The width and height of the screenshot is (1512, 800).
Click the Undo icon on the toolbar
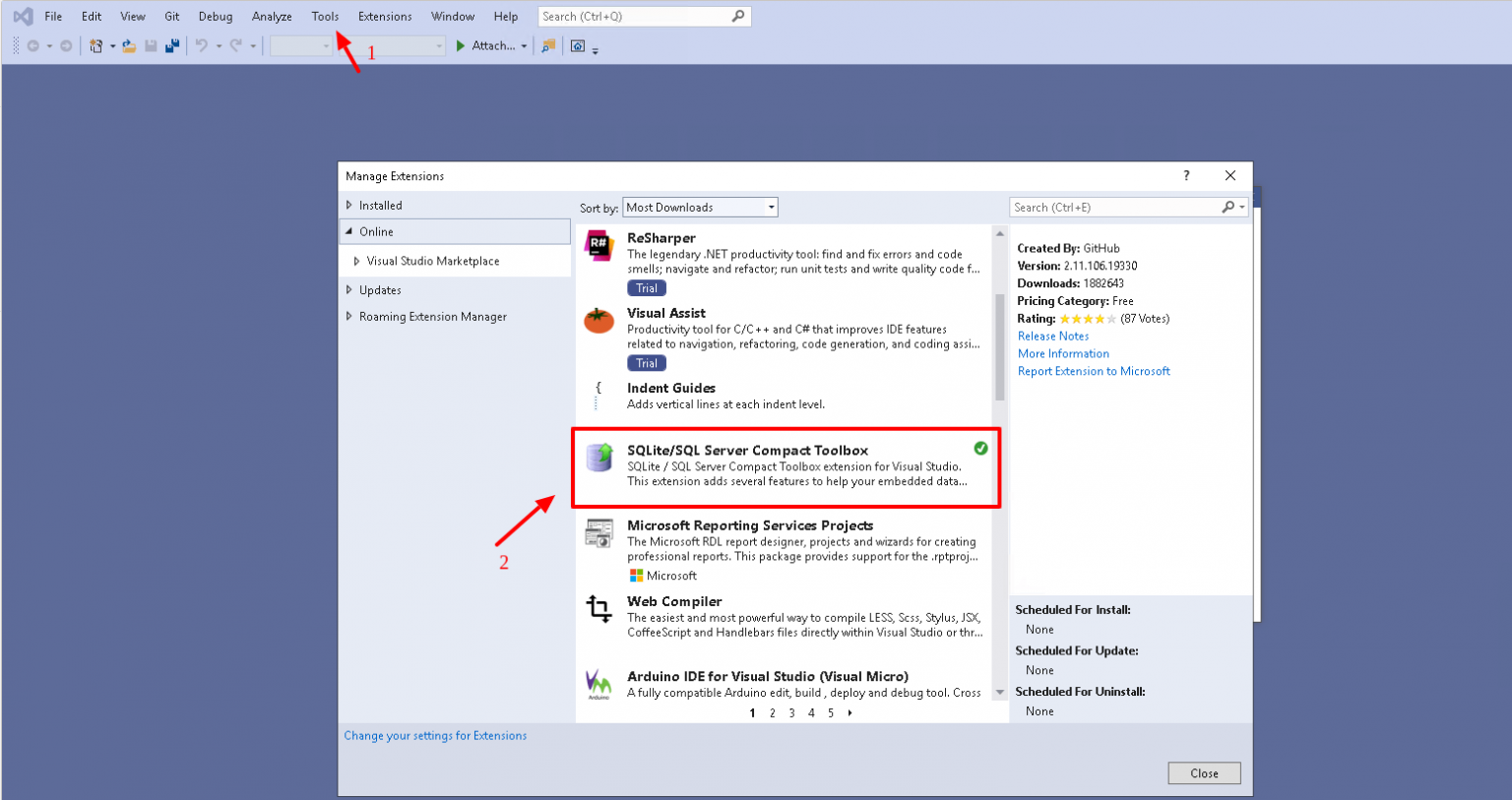(x=203, y=45)
